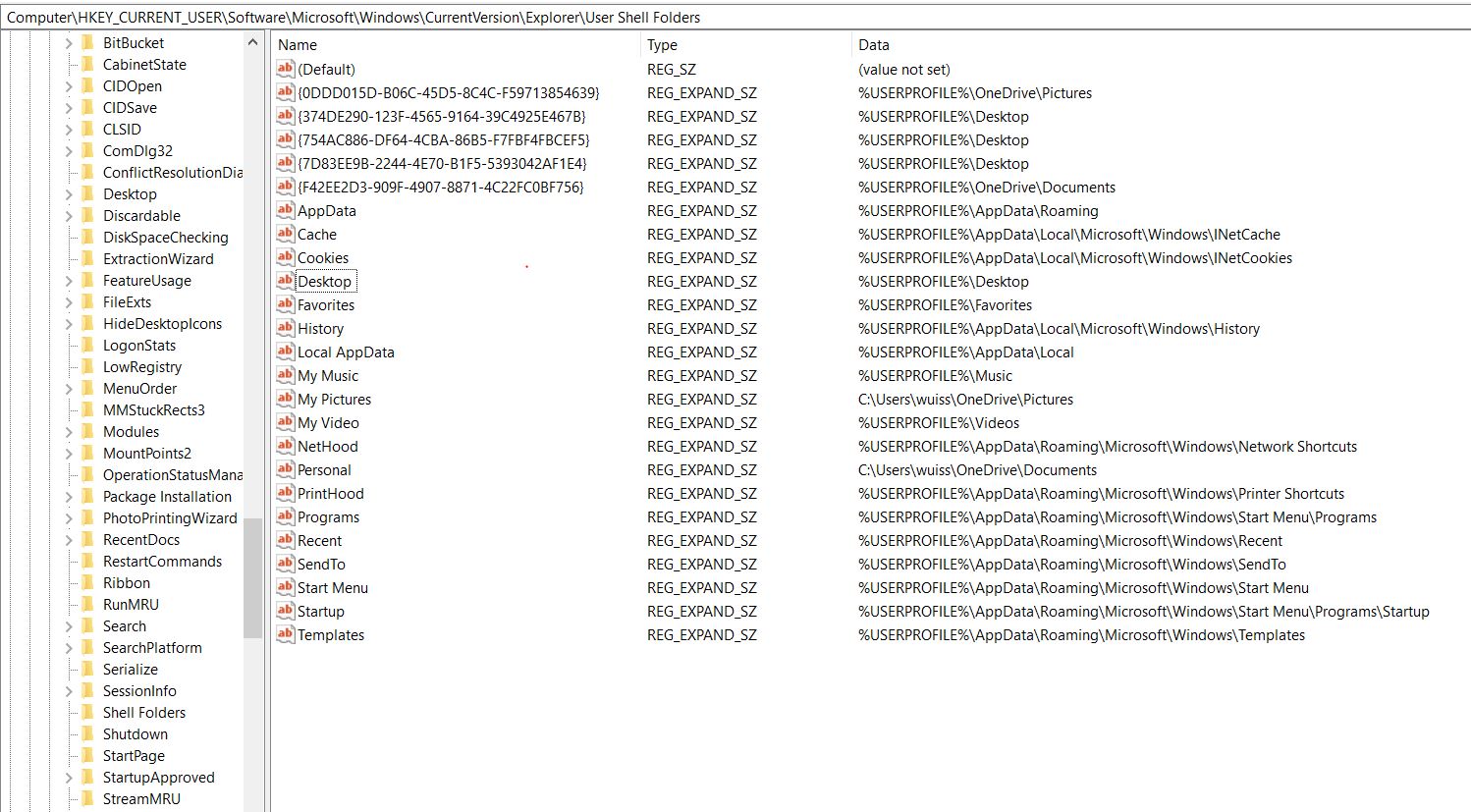
Task: Click the ab icon next to My Music
Action: tap(285, 375)
